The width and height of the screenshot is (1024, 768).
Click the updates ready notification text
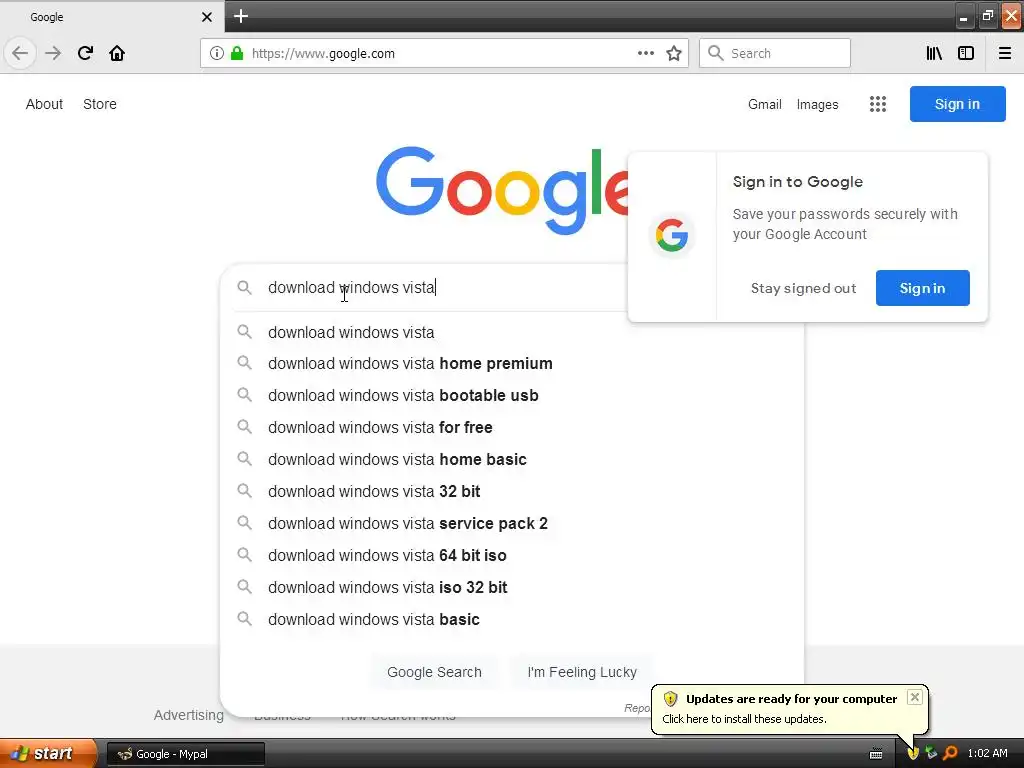(x=791, y=699)
